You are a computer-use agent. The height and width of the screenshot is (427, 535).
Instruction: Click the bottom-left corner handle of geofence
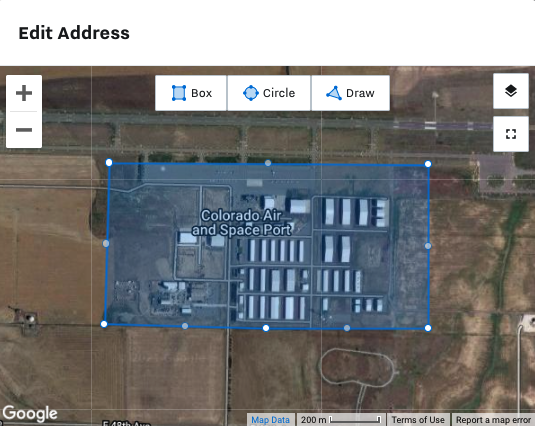pos(104,324)
